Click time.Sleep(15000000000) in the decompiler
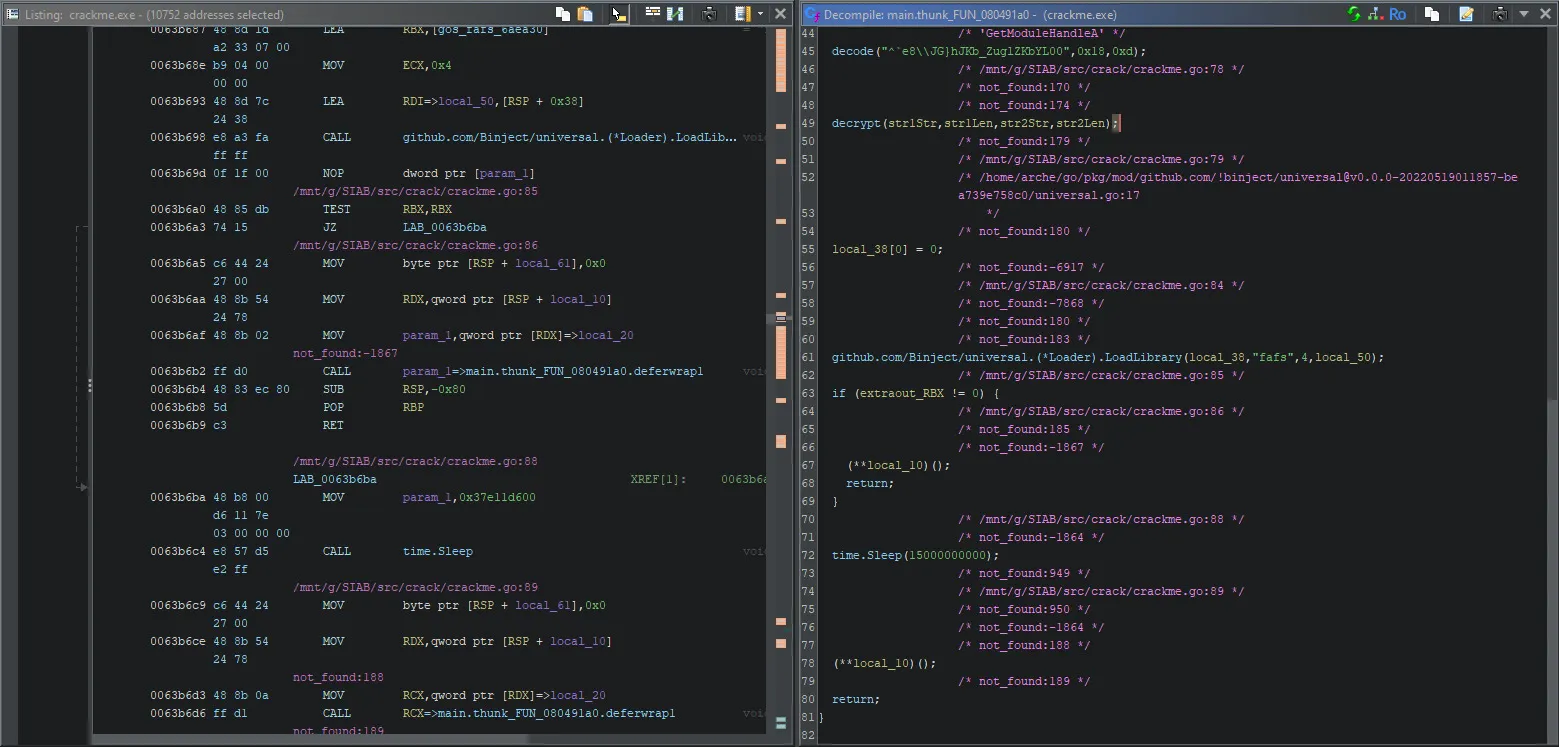Screen dimensions: 1559x747 click(915, 555)
